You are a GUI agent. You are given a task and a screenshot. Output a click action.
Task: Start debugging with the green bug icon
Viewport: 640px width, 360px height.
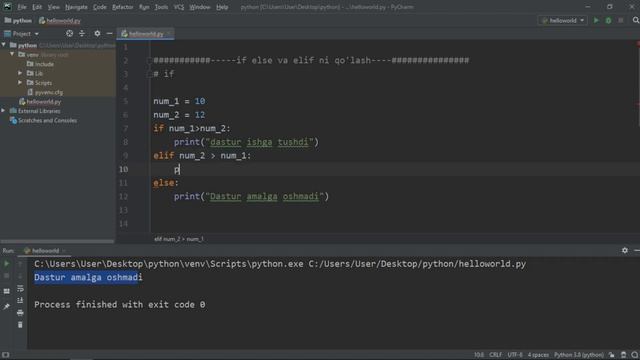click(608, 20)
